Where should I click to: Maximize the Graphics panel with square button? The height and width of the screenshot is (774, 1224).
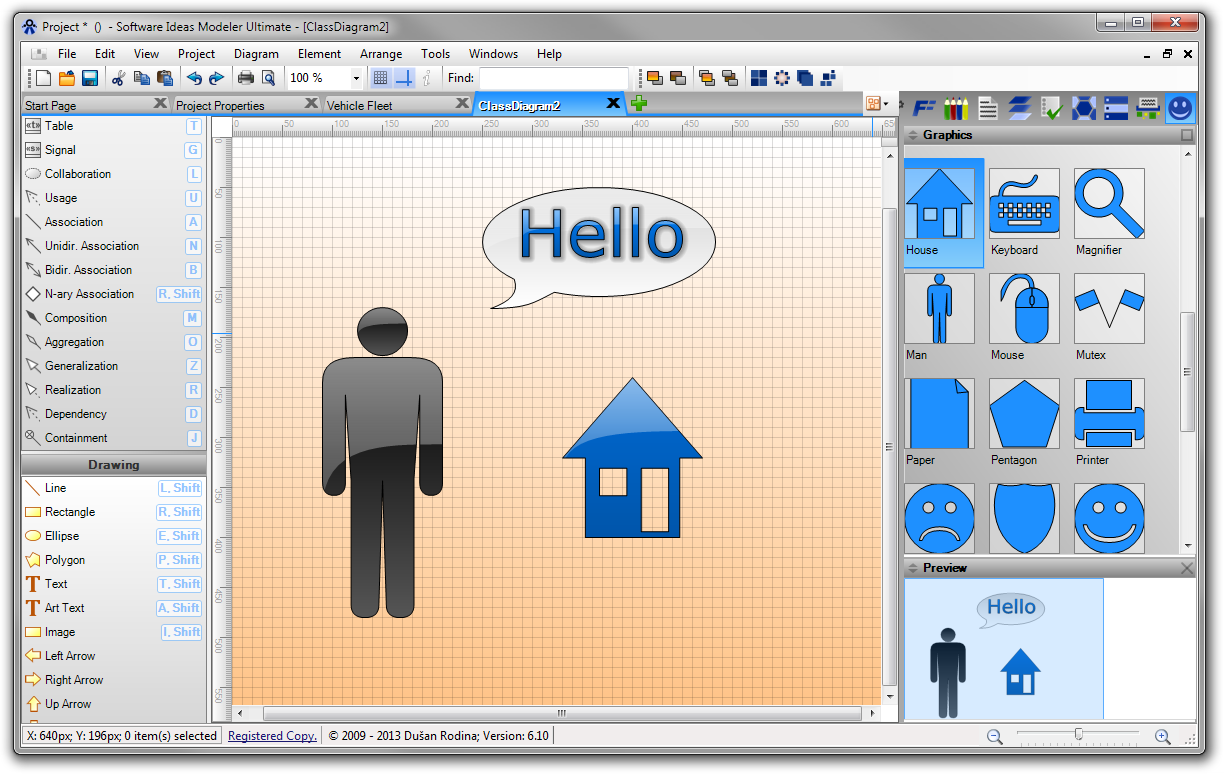(1187, 135)
